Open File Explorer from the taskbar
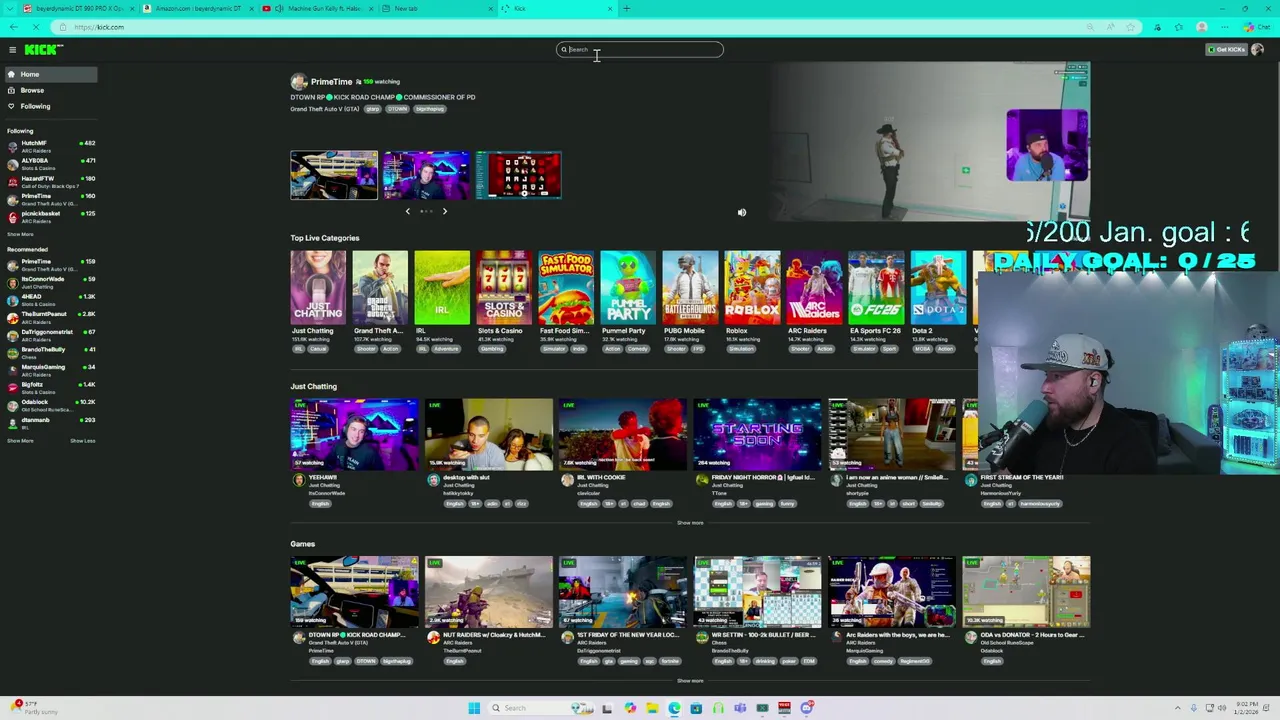Image resolution: width=1280 pixels, height=720 pixels. tap(652, 708)
